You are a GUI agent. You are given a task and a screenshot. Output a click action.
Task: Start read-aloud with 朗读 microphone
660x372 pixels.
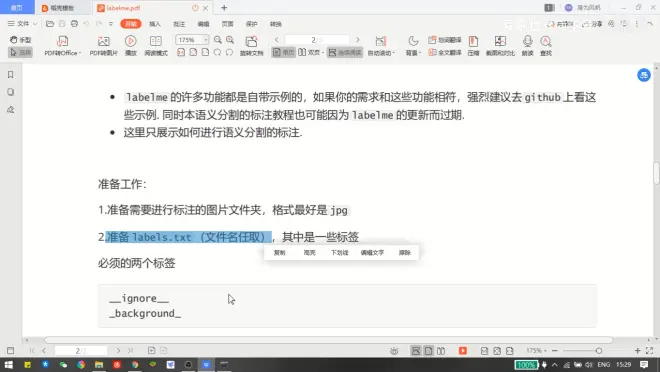click(x=527, y=46)
